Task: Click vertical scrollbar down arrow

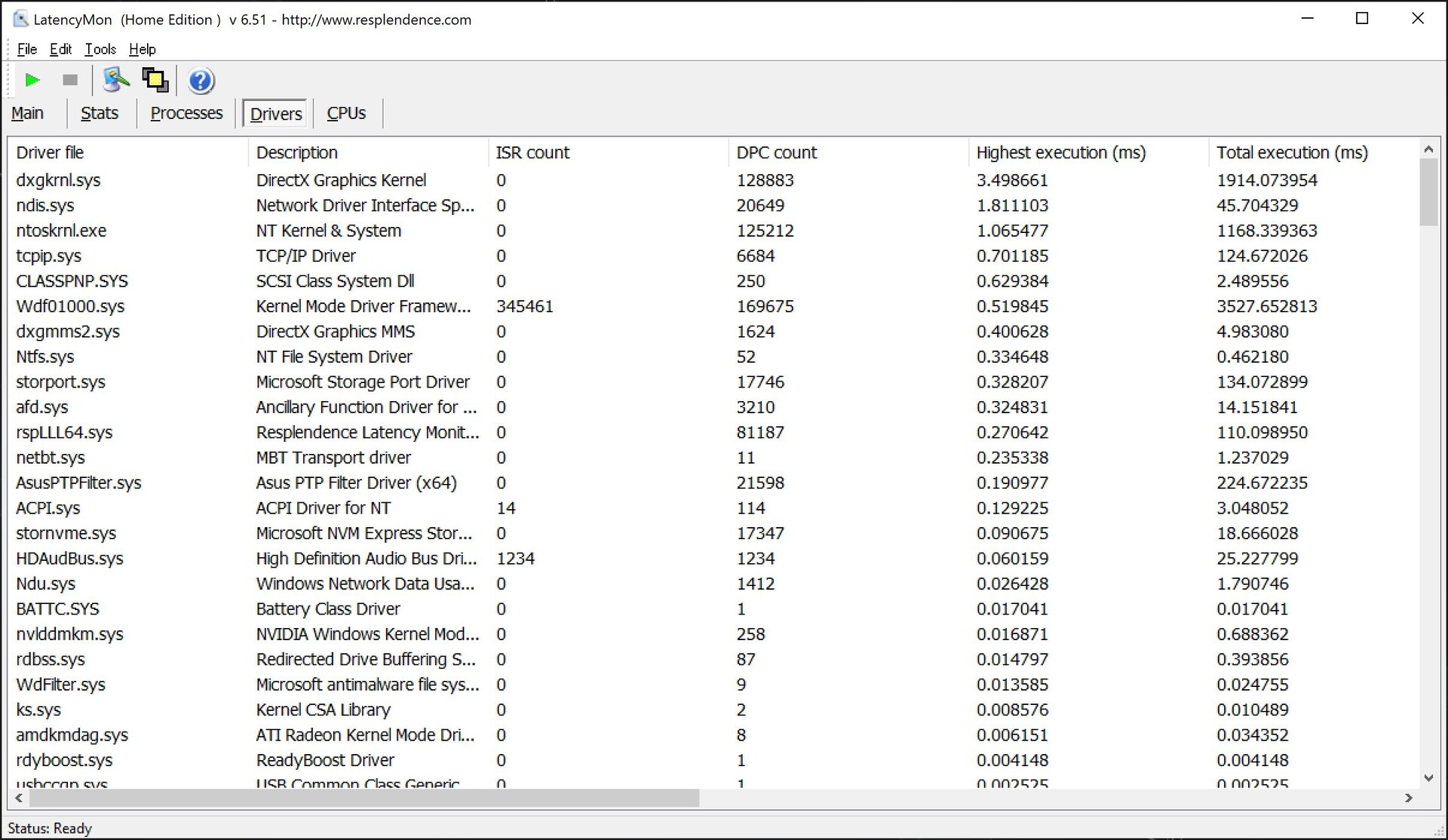Action: 1428,777
